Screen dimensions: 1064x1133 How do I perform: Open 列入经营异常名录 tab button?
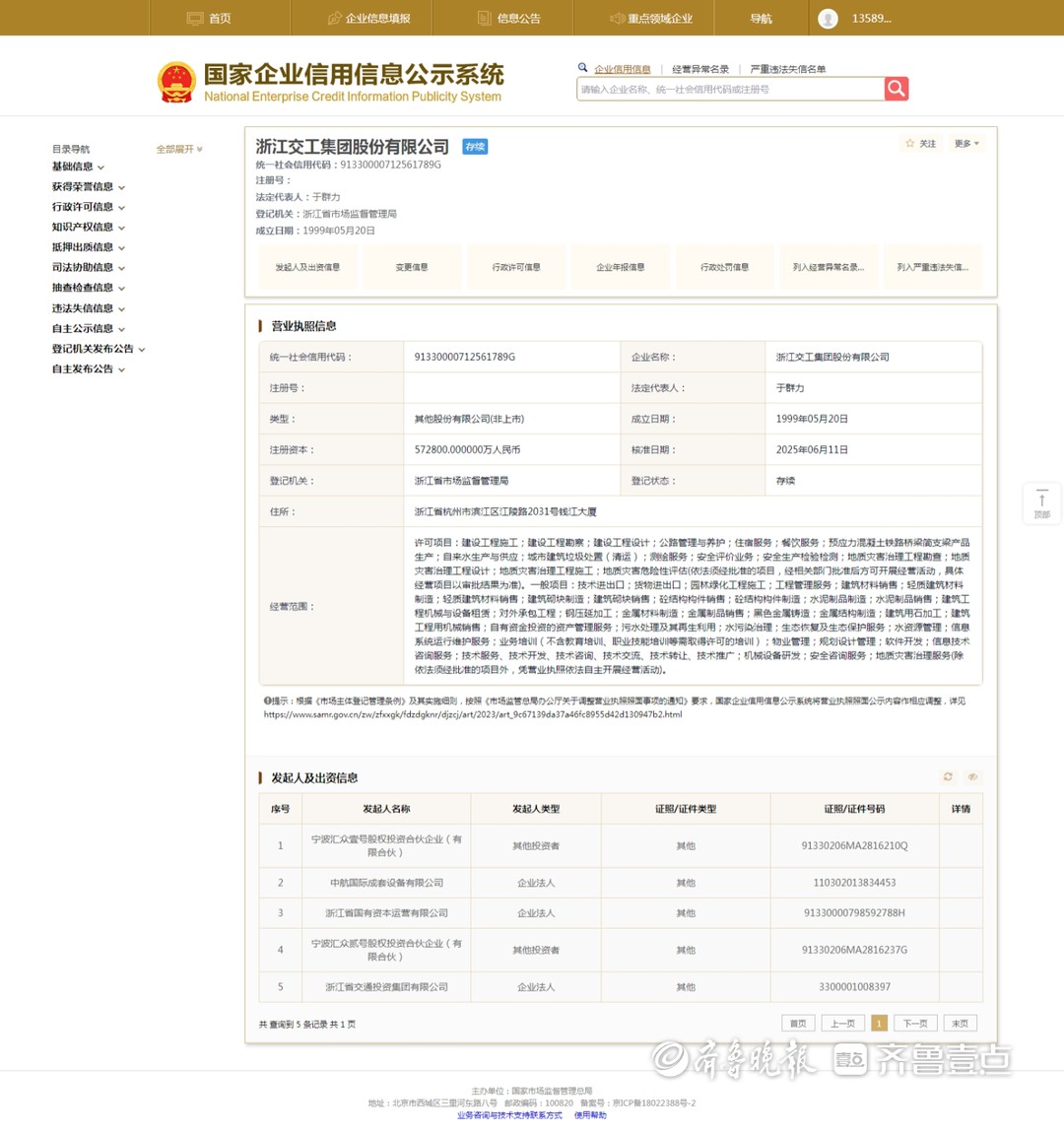(x=829, y=267)
